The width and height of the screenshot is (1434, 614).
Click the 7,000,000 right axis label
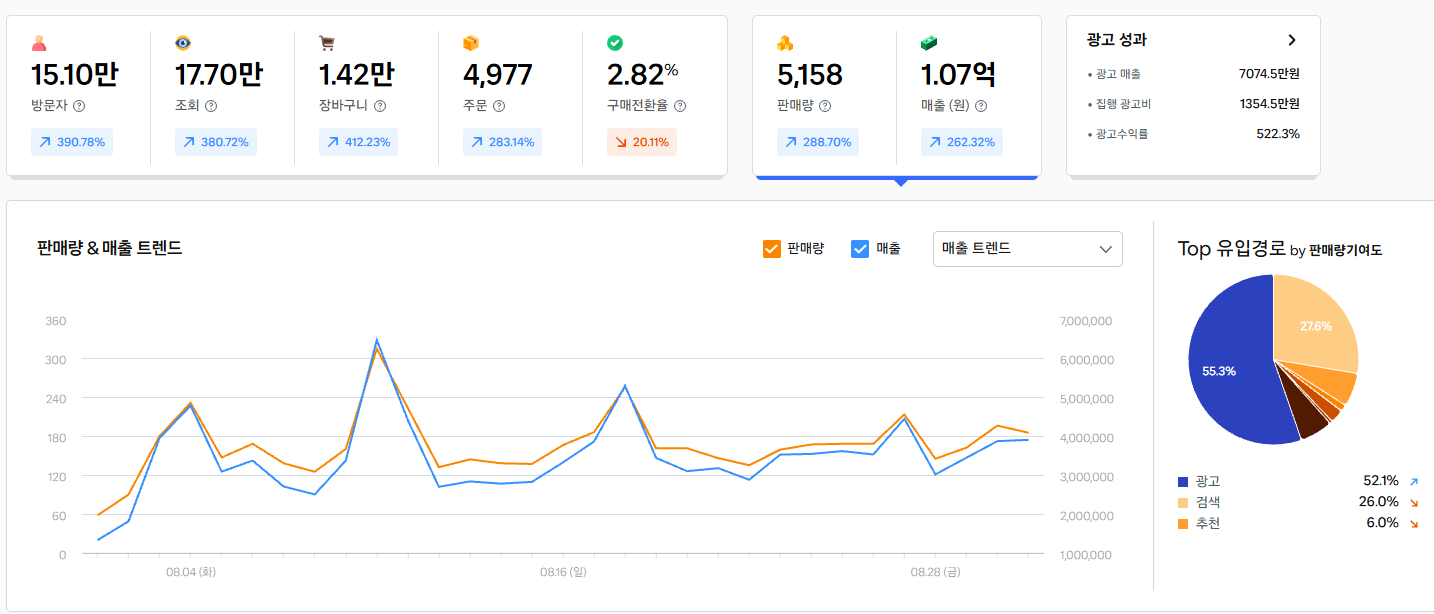point(1084,322)
